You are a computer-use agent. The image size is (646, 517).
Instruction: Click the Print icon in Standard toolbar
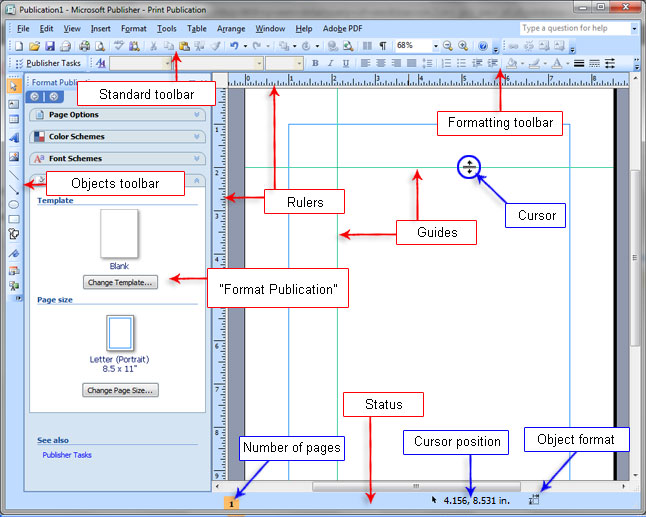point(84,46)
